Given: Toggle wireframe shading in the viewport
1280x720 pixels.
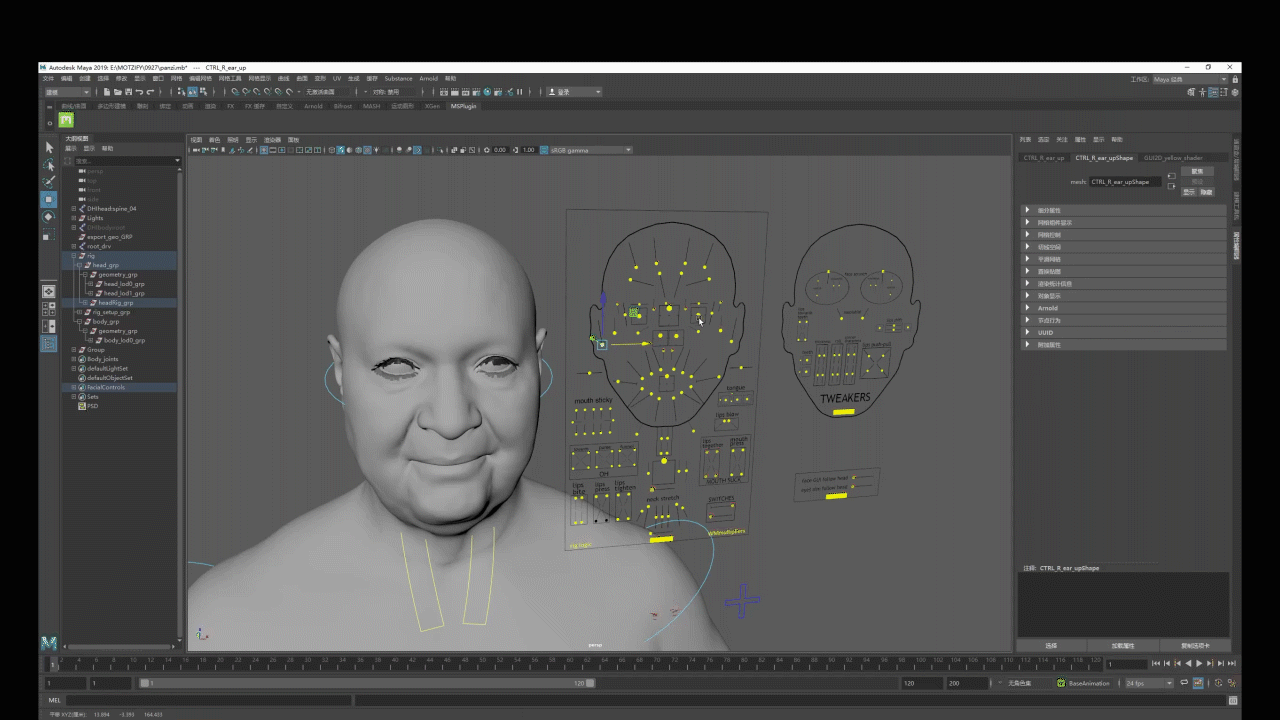Looking at the screenshot, I should point(332,150).
